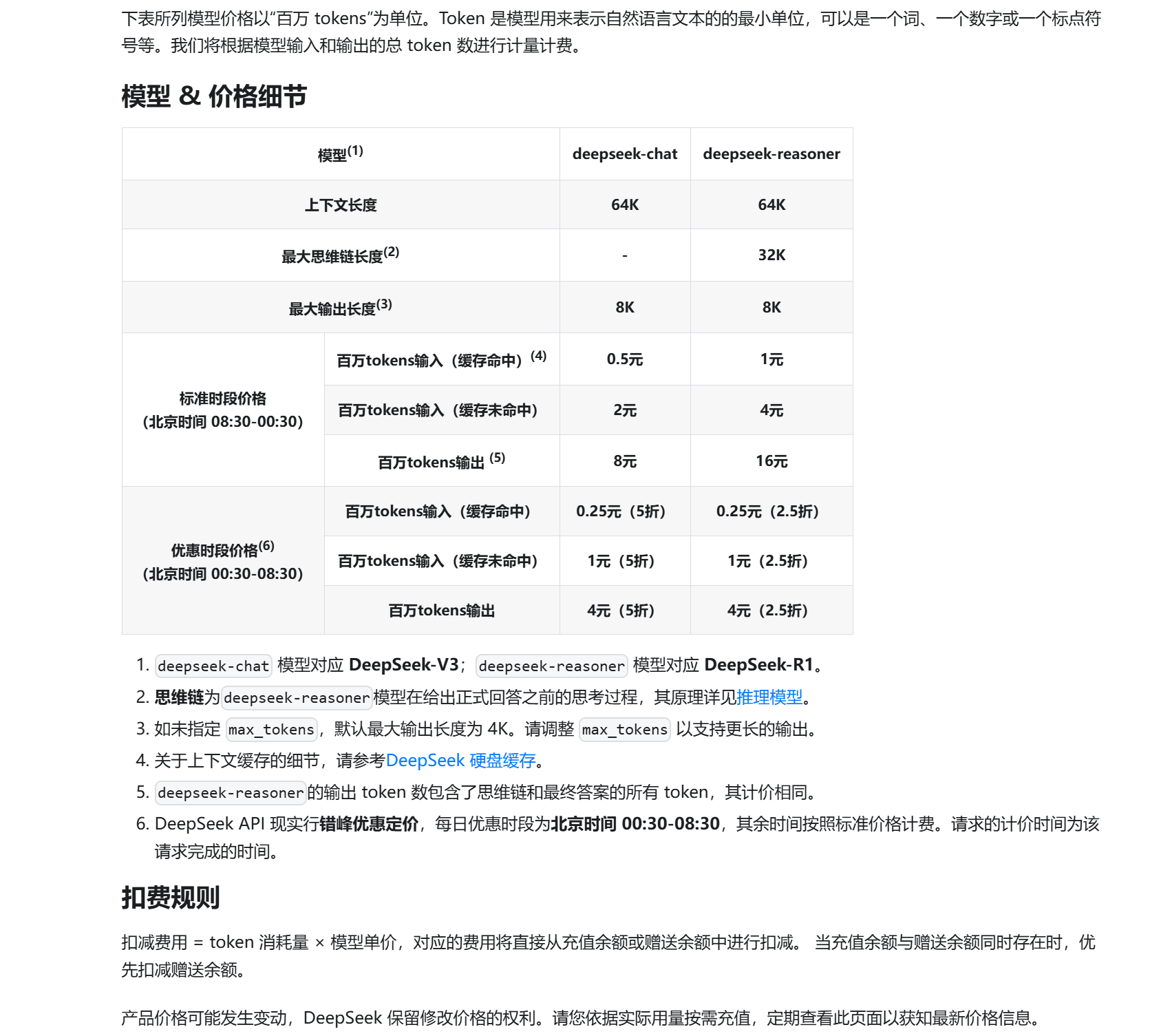
Task: Click the 产品价格可能发生变动 paragraph
Action: 584,1018
